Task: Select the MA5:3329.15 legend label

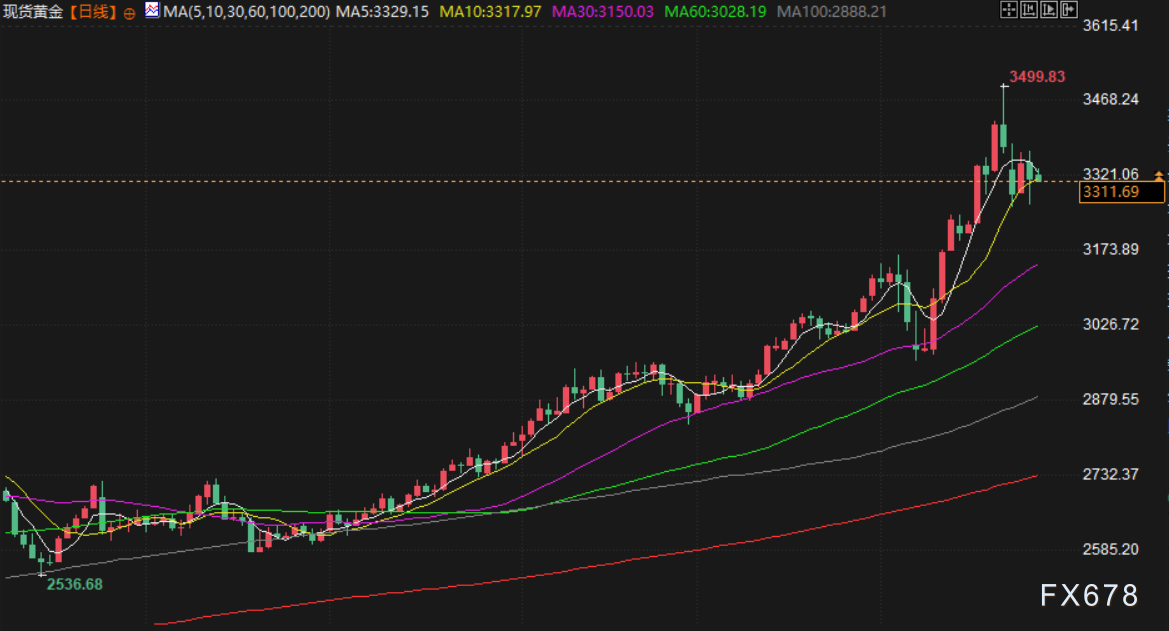Action: tap(383, 12)
